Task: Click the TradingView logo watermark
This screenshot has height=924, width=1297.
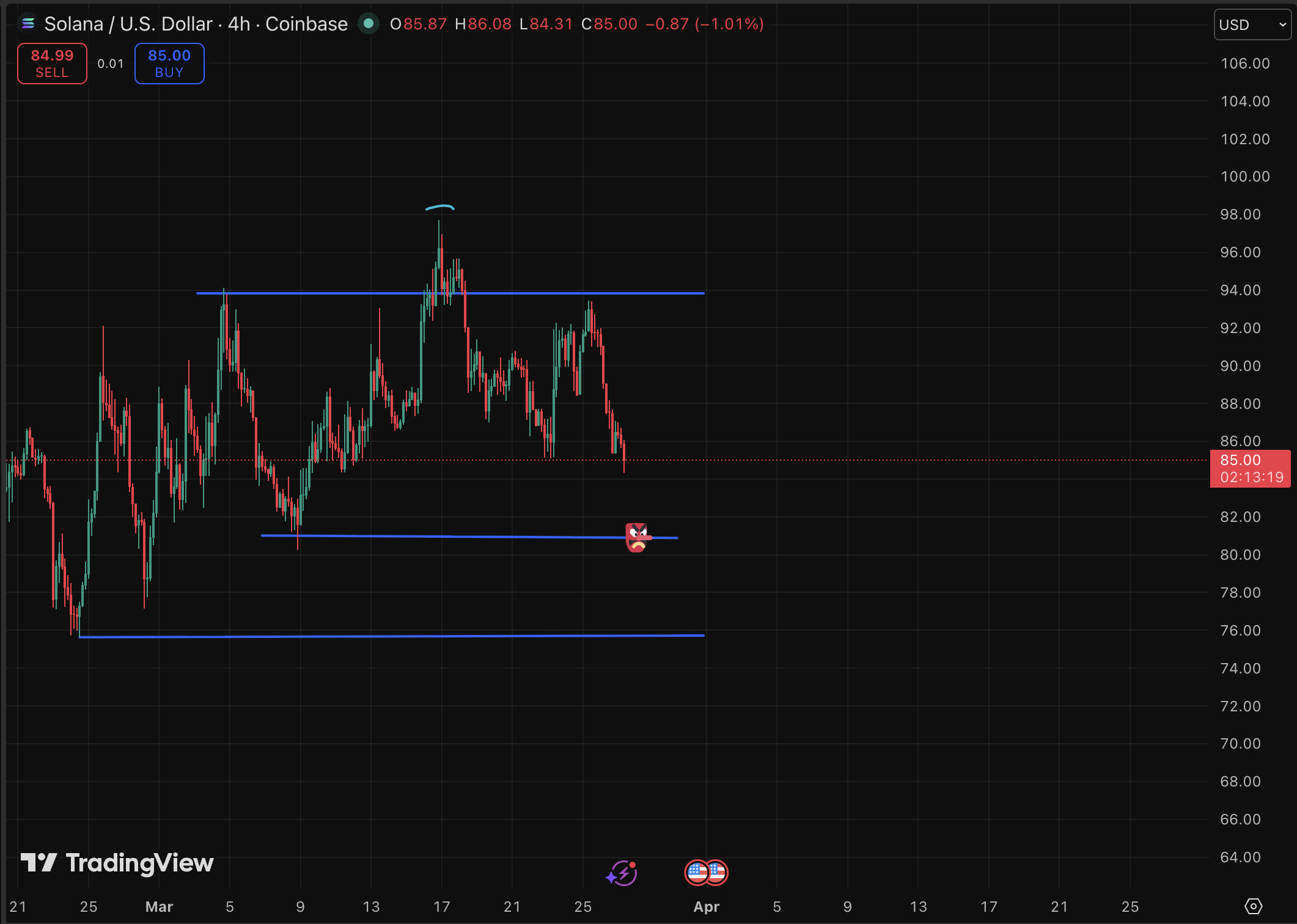Action: (116, 864)
